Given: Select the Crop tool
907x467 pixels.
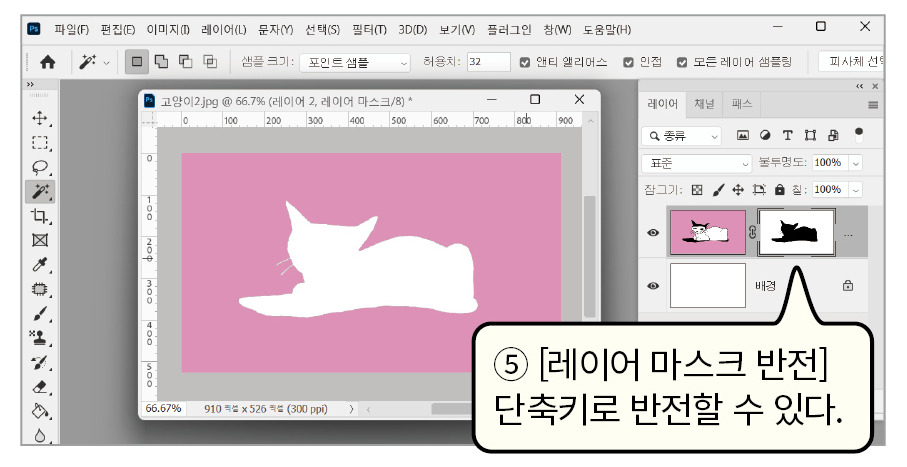Looking at the screenshot, I should (39, 216).
